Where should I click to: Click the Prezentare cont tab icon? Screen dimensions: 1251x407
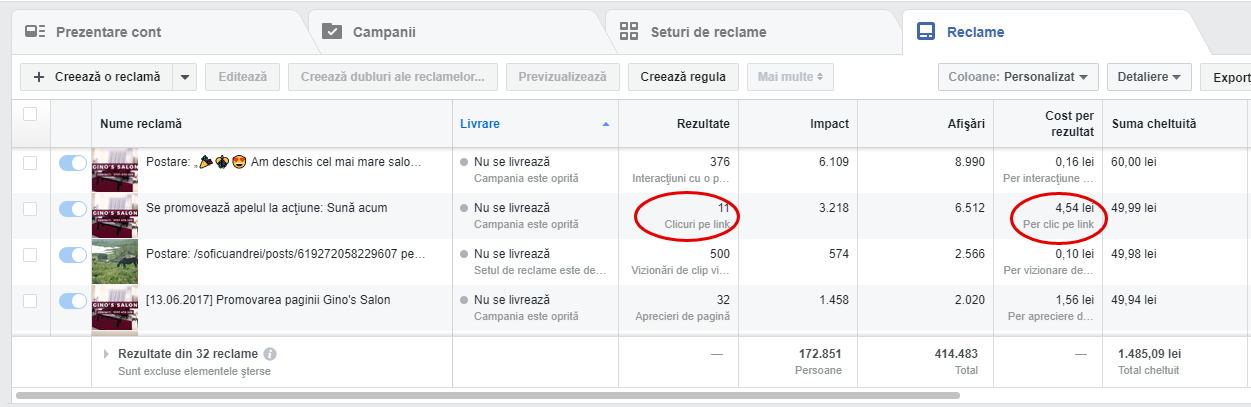tap(35, 32)
